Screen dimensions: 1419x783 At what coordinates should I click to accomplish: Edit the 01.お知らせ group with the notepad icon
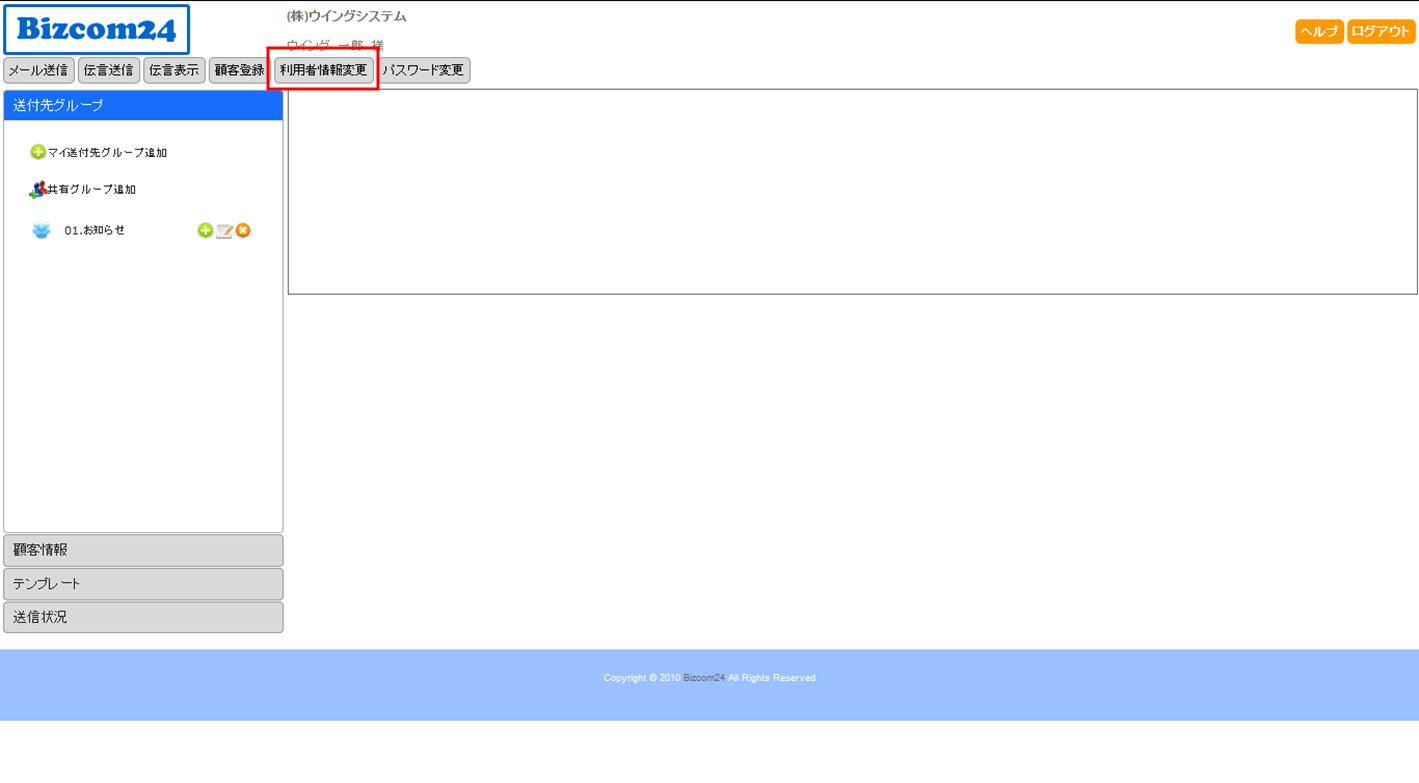pos(224,231)
